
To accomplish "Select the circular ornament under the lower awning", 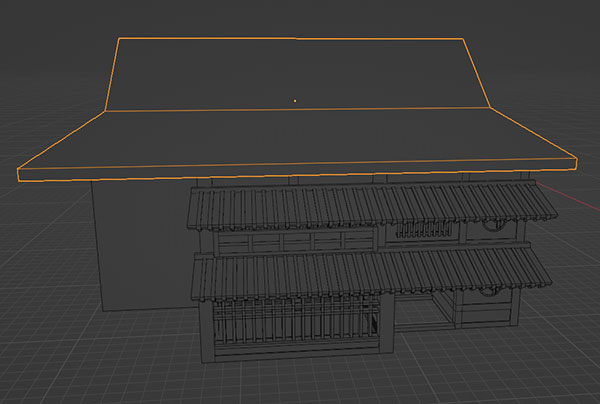I will (487, 292).
